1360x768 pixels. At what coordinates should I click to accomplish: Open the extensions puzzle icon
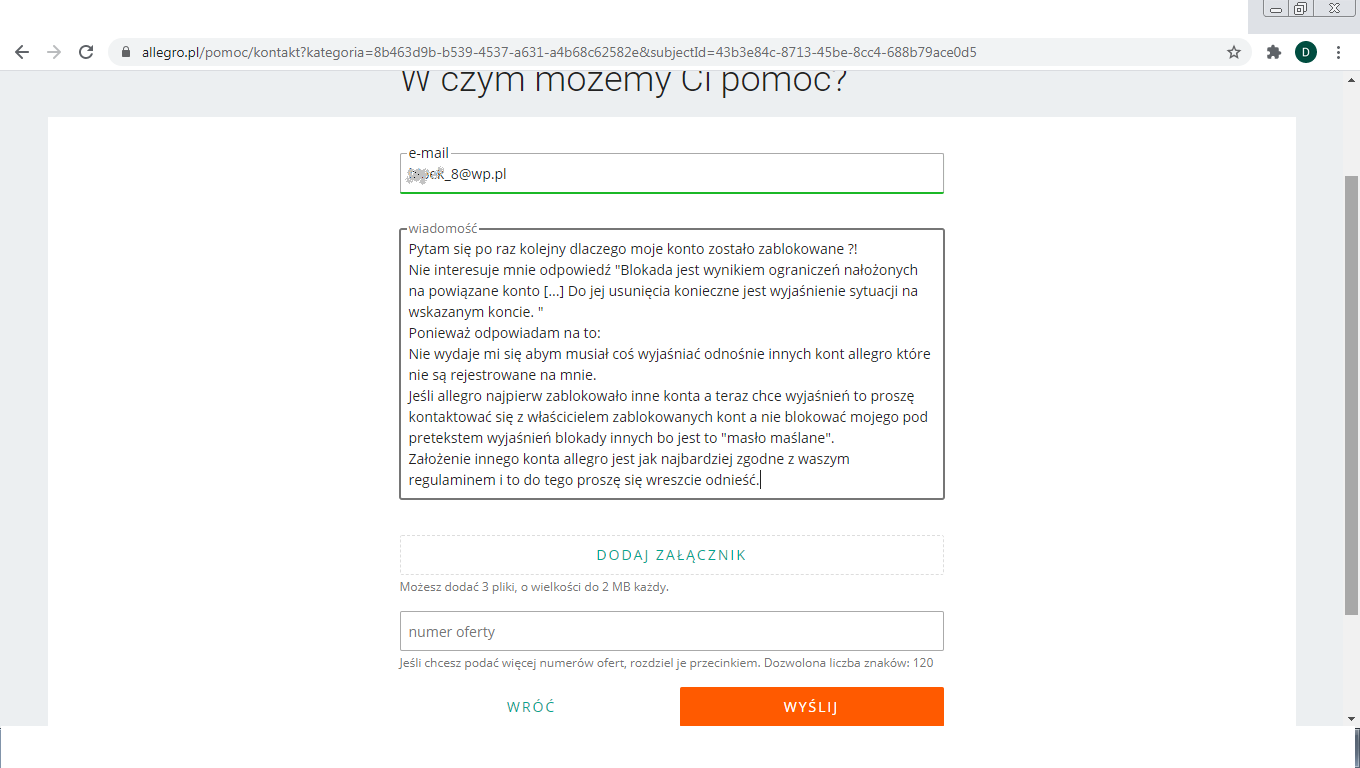pos(1273,52)
